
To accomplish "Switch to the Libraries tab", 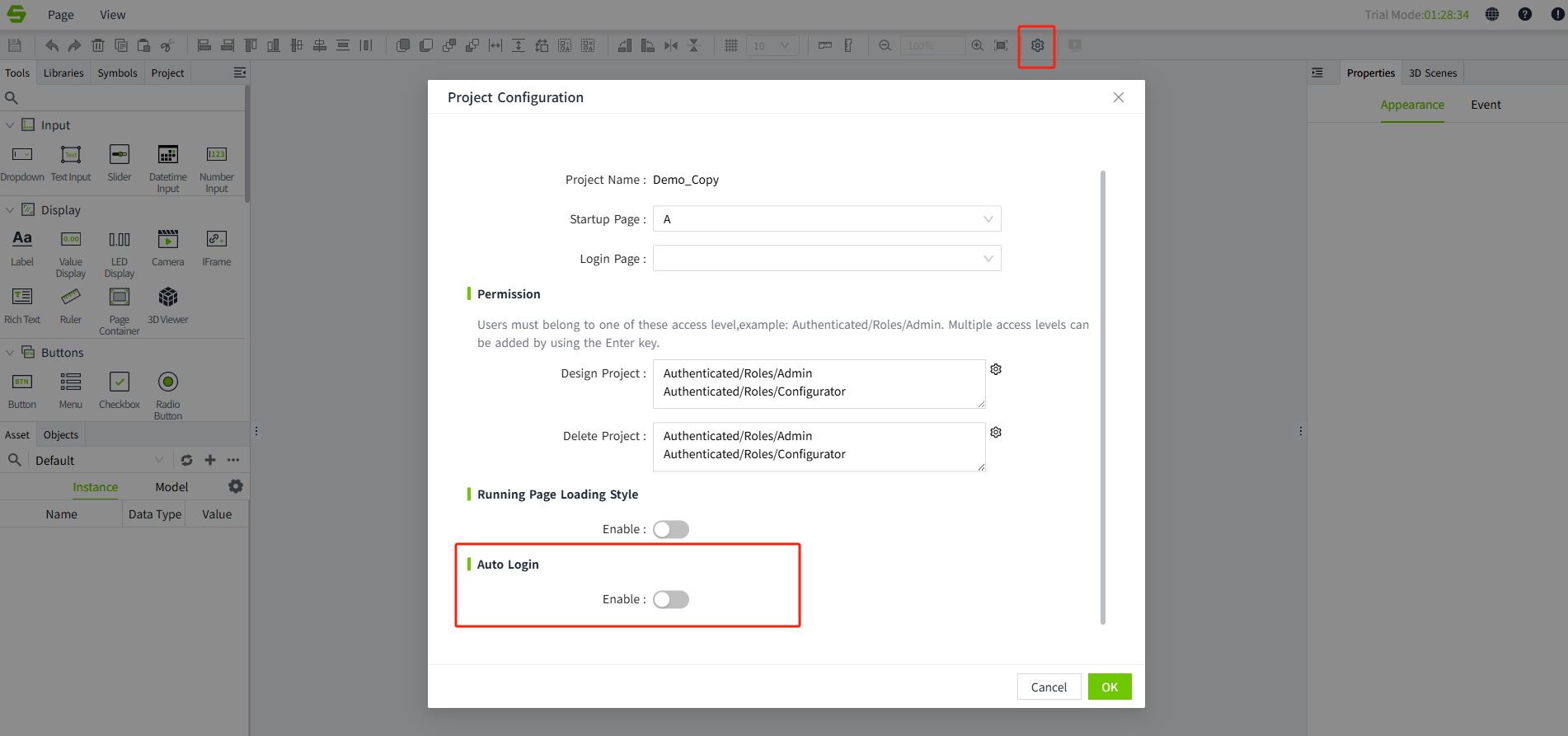I will pos(63,73).
